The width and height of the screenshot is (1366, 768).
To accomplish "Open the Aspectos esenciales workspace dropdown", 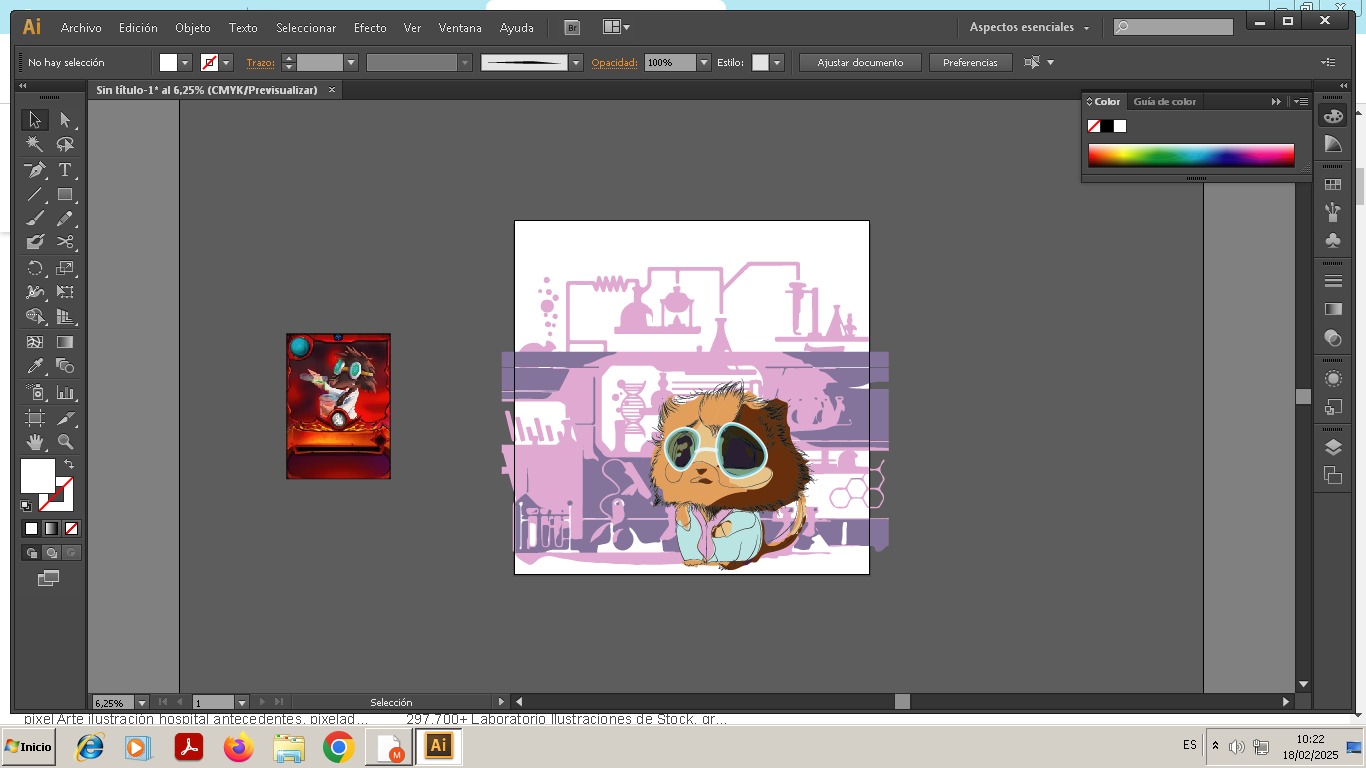I will [x=1029, y=28].
